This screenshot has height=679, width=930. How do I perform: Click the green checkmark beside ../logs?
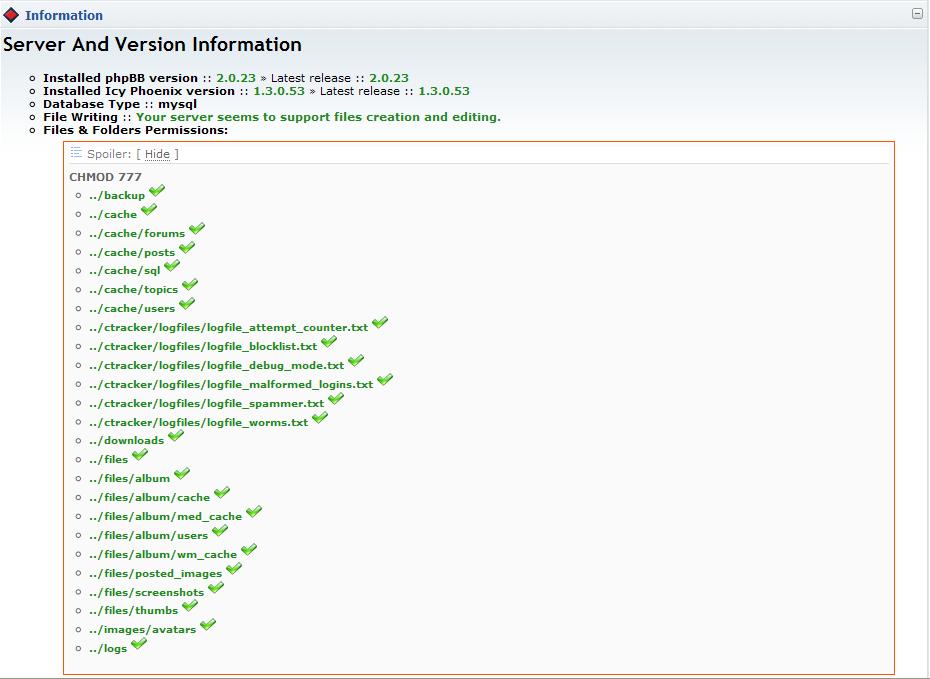click(x=139, y=644)
